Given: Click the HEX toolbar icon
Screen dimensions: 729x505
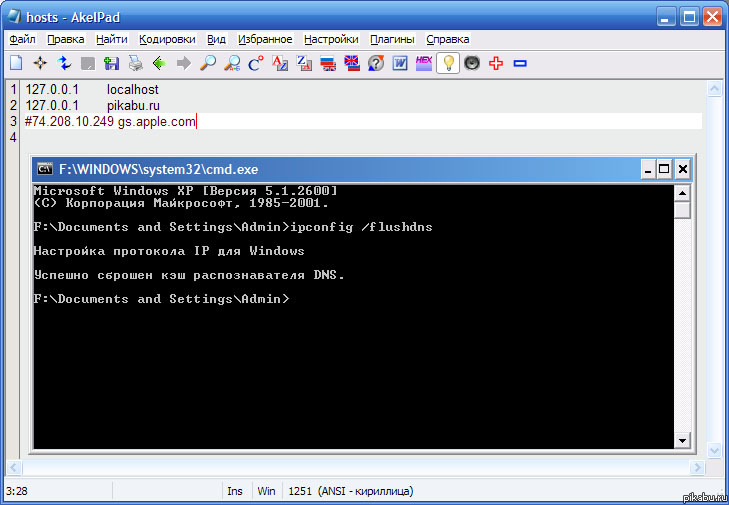Looking at the screenshot, I should pos(423,63).
